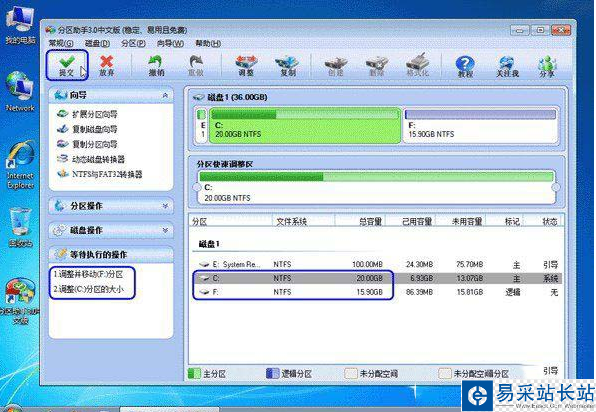Screen dimensions: 596x412
Task: Grab right resize handle in 分区快速调整区
Action: 556,187
